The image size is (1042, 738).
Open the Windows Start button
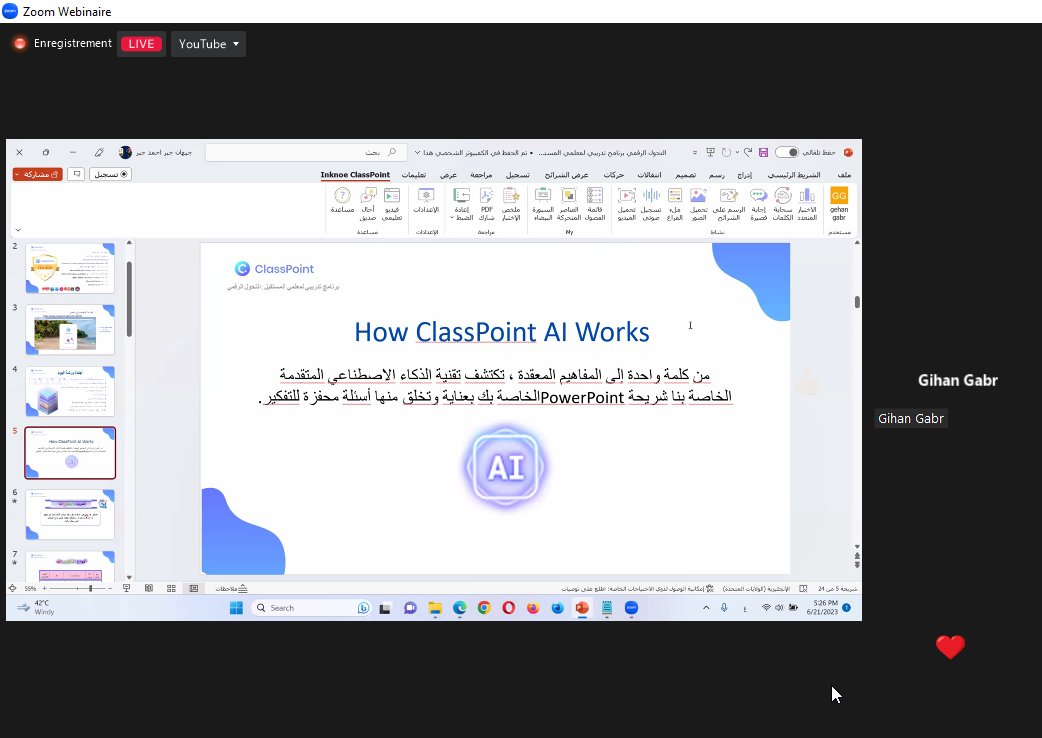pyautogui.click(x=236, y=608)
